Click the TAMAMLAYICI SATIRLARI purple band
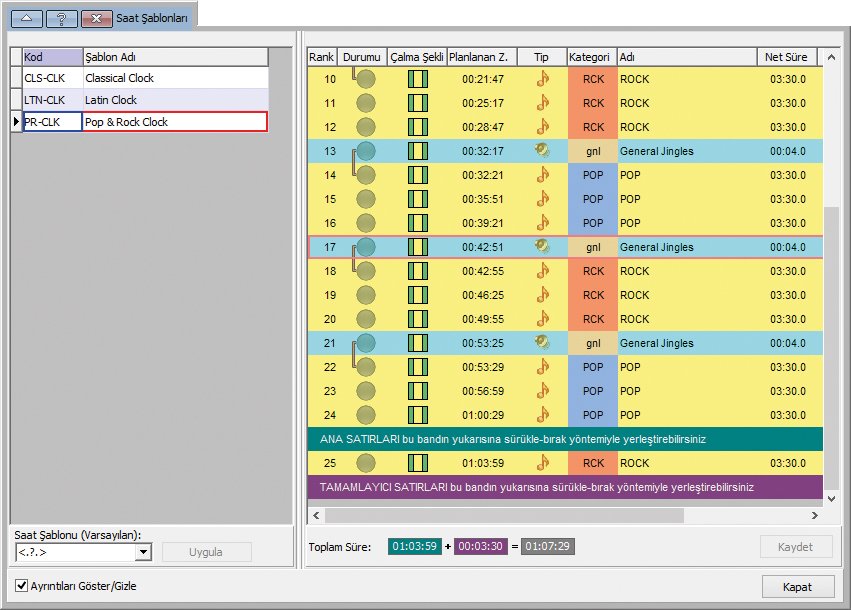Screen dimensions: 851x610 [x=565, y=487]
